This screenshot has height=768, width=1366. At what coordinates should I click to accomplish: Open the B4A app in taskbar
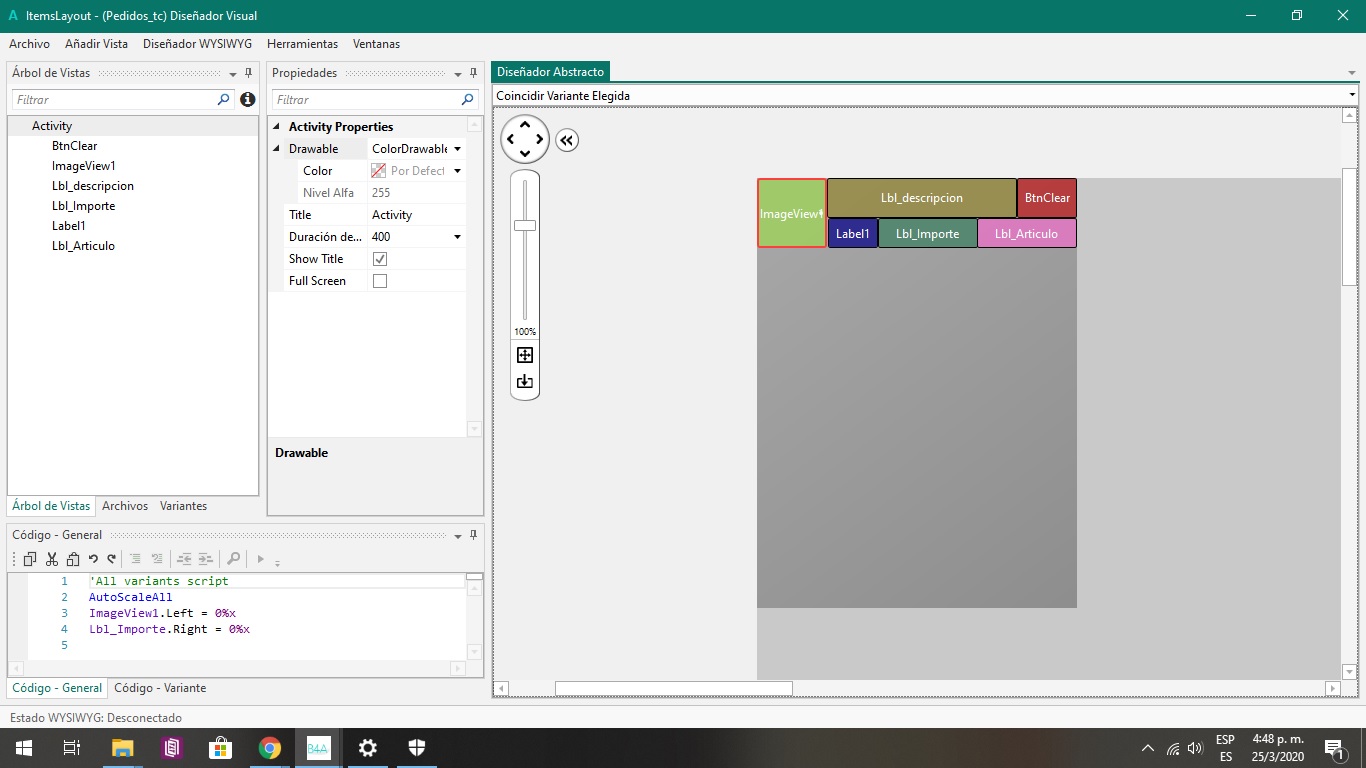pyautogui.click(x=318, y=748)
